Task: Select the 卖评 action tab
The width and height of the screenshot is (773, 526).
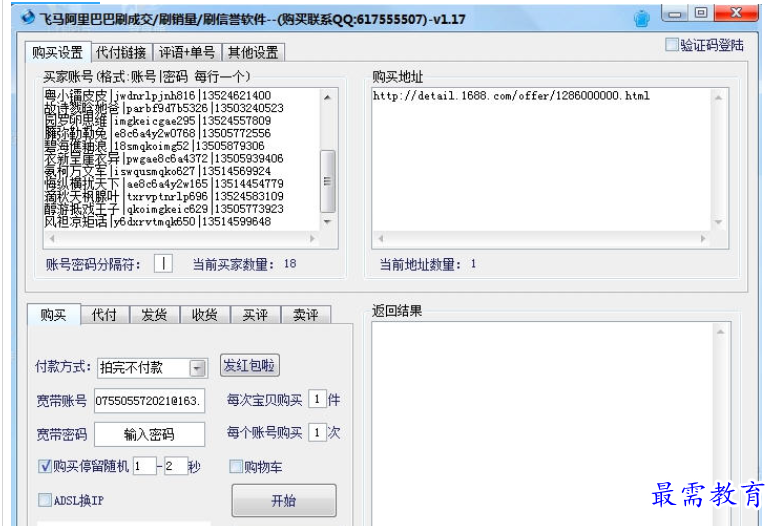Action: click(x=305, y=315)
